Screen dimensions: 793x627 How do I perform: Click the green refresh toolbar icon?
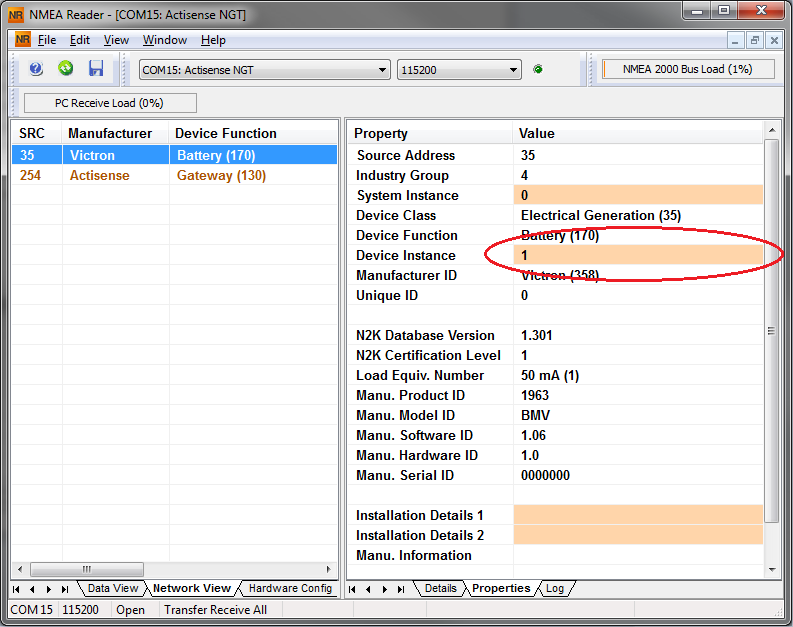[66, 69]
